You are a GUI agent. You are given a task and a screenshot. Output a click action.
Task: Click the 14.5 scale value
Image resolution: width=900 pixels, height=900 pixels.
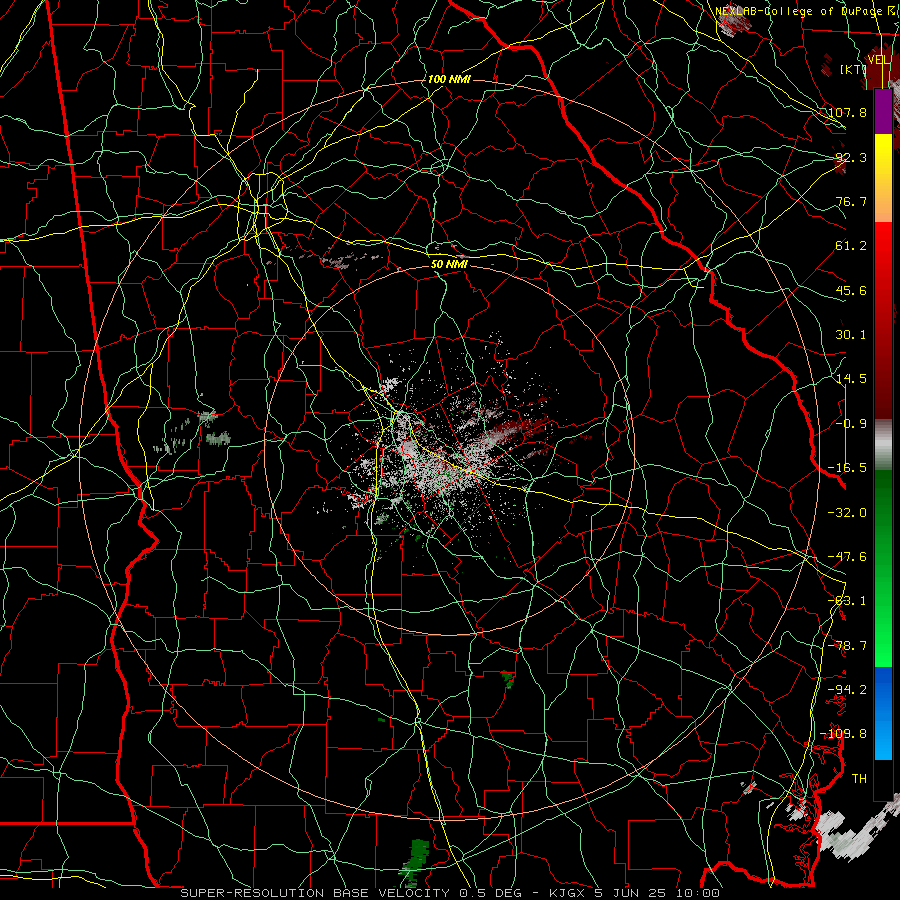(851, 379)
